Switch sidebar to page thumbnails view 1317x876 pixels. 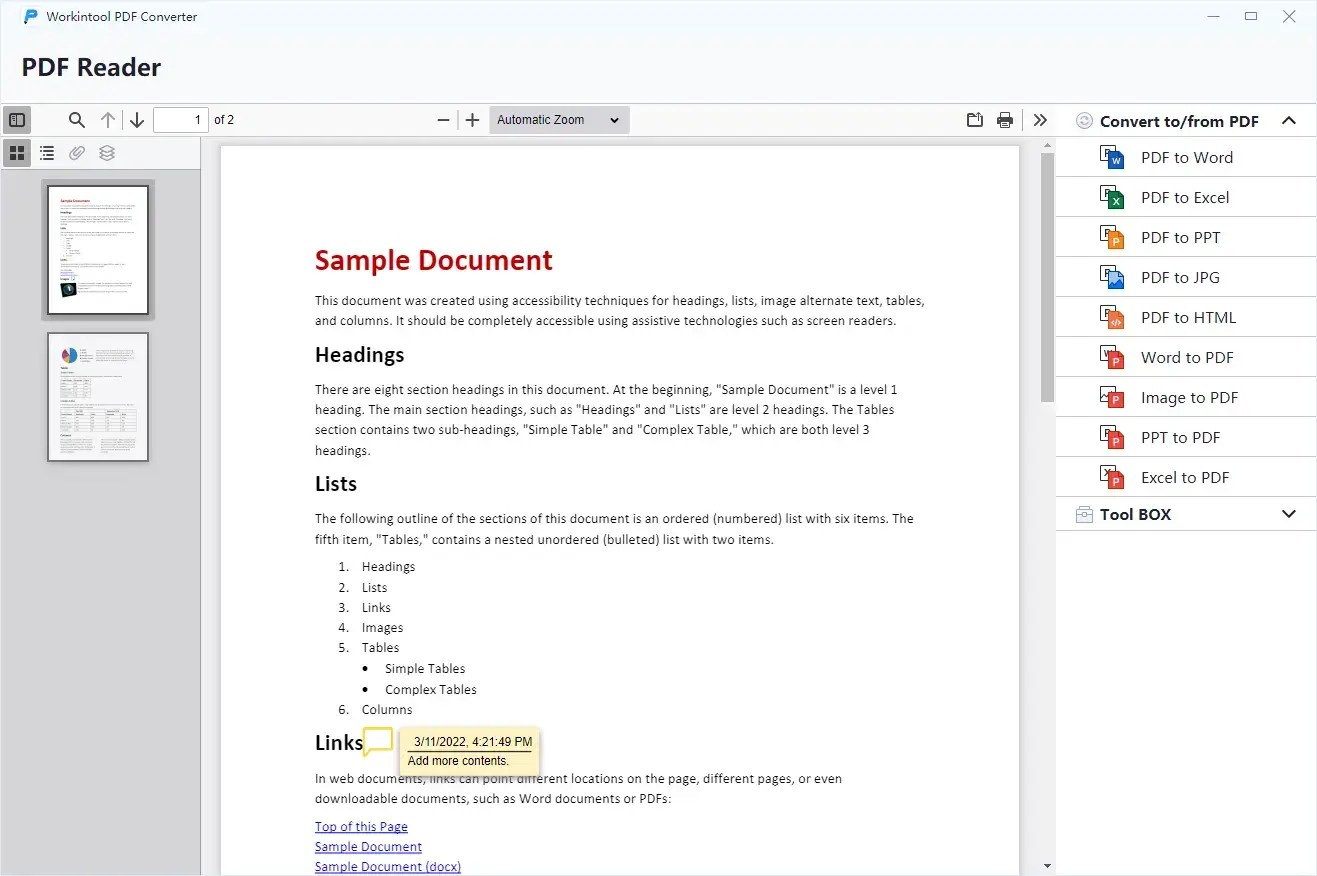click(x=17, y=153)
